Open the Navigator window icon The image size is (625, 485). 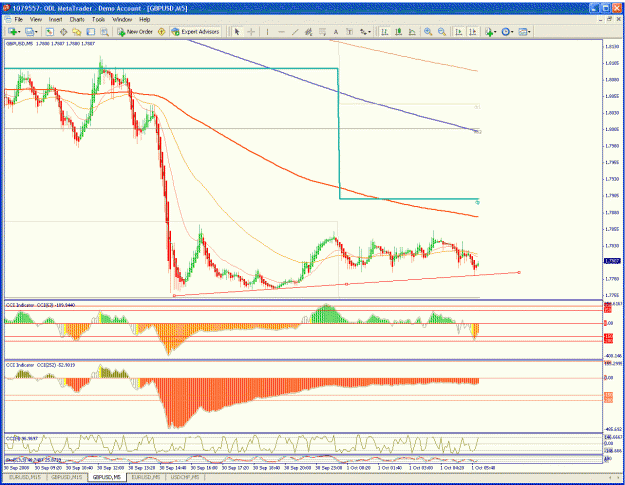coord(77,32)
